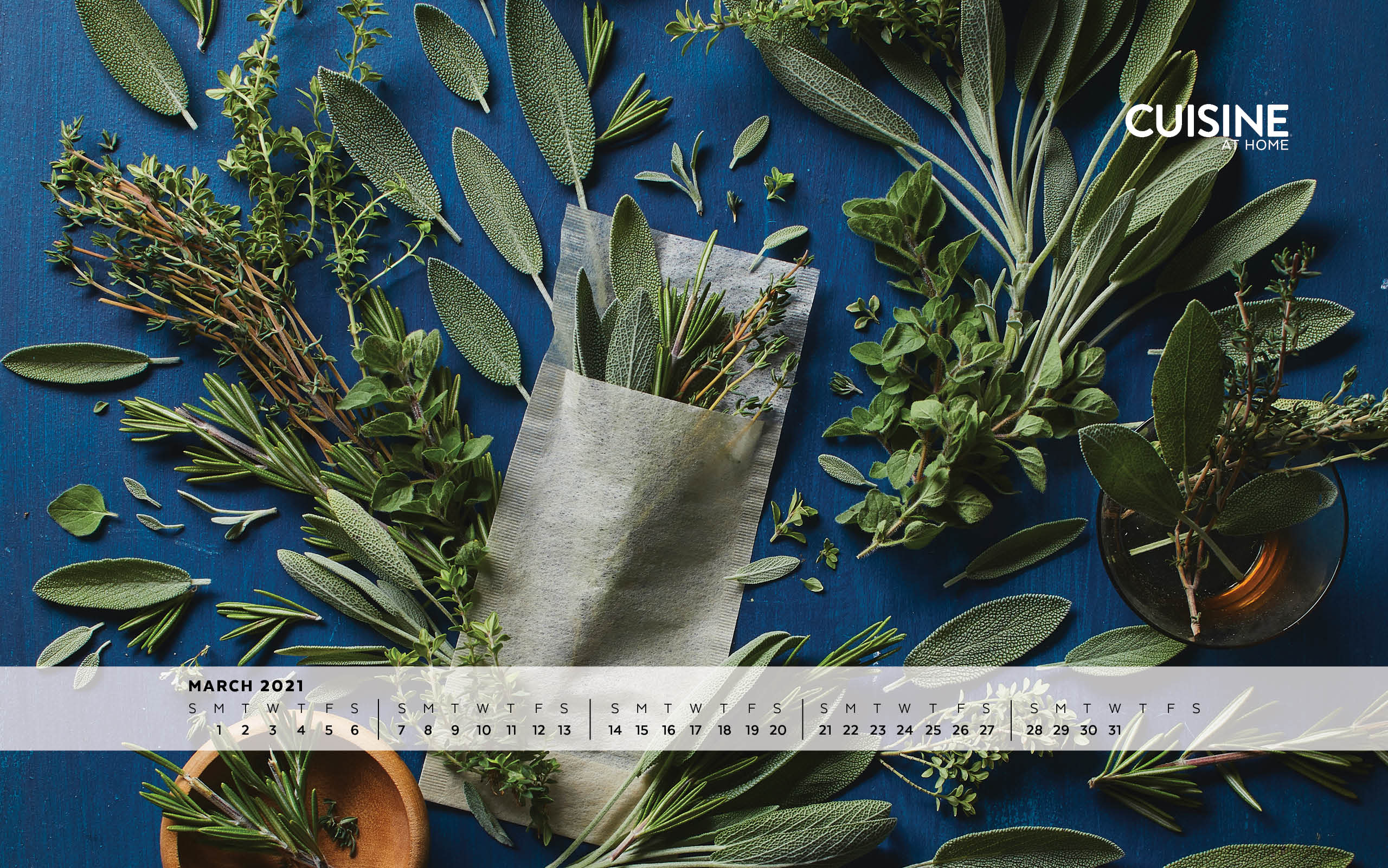Click the MARCH 2021 heading

pos(246,685)
